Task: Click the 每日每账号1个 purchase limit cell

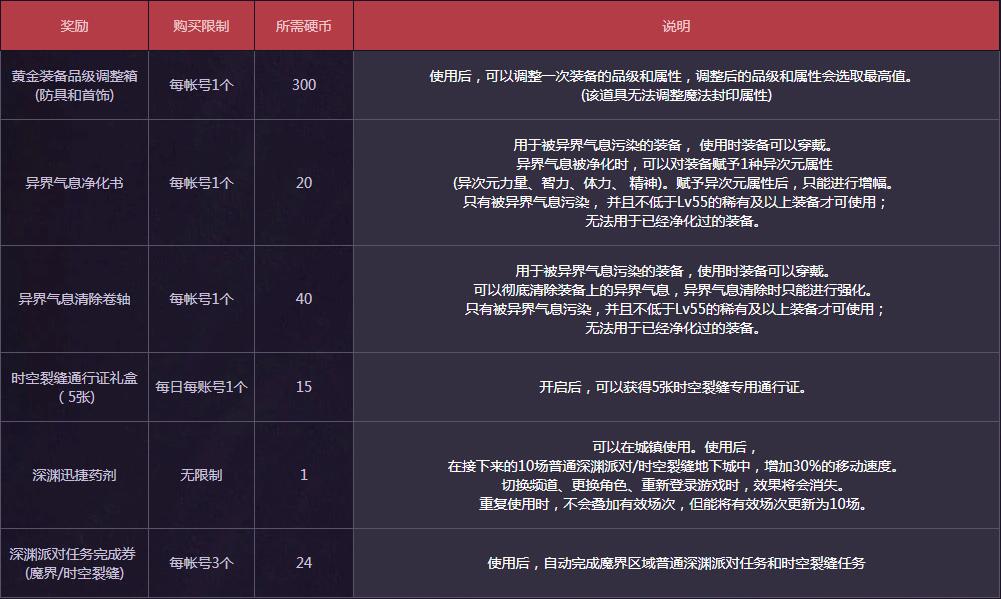Action: (201, 387)
